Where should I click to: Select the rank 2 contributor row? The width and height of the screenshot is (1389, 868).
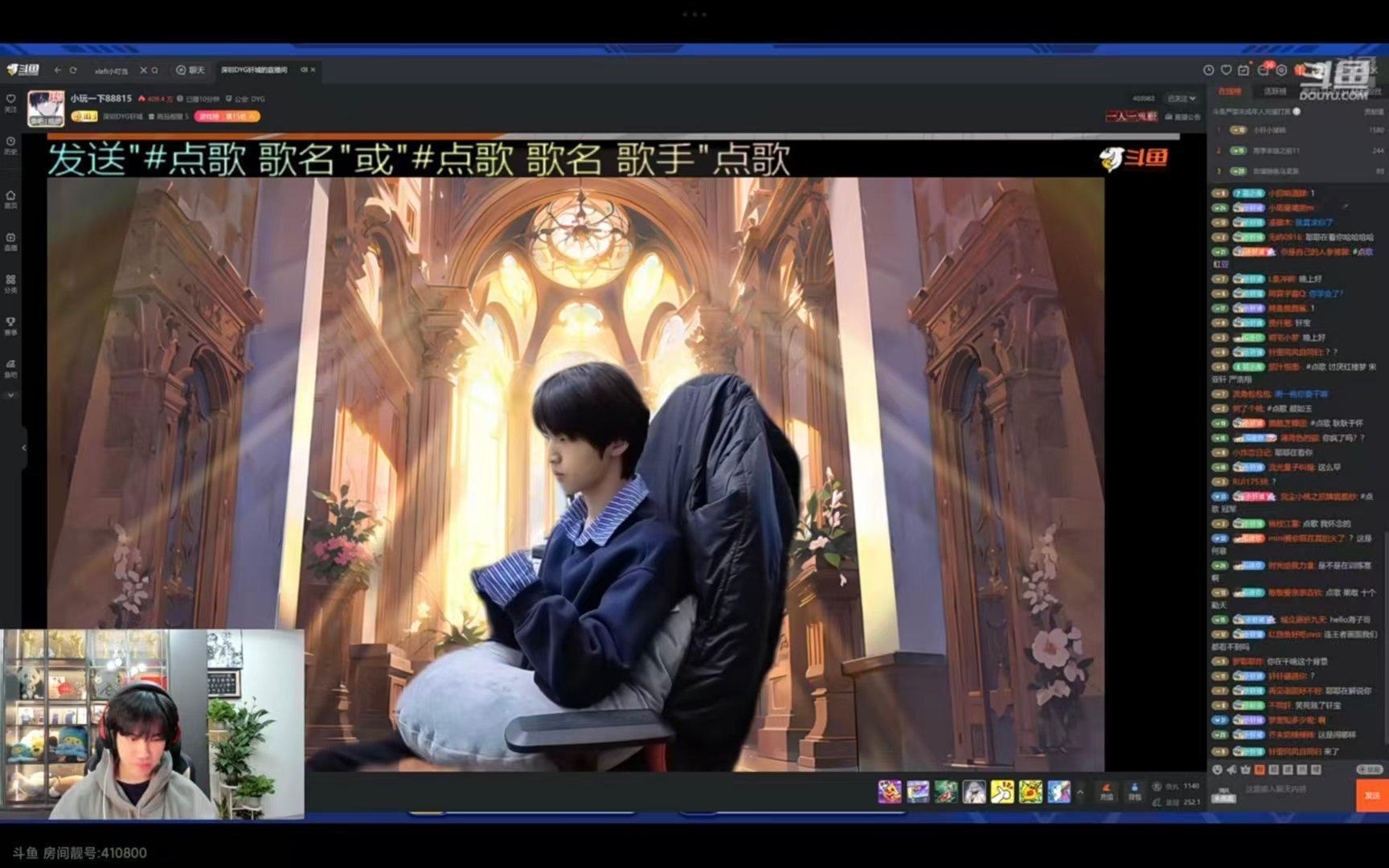tap(1298, 150)
